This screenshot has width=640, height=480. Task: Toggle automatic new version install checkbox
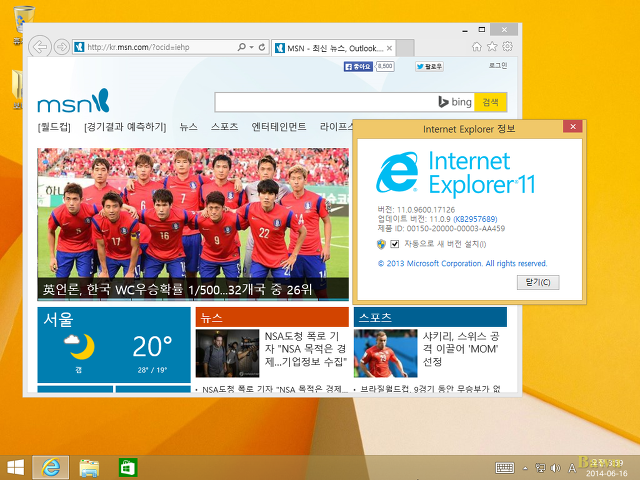coord(394,244)
